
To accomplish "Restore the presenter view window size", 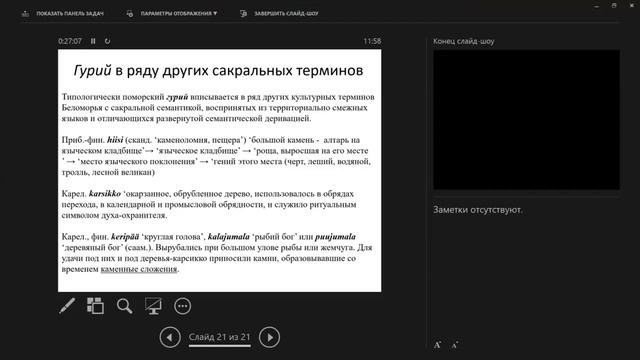I will point(614,6).
